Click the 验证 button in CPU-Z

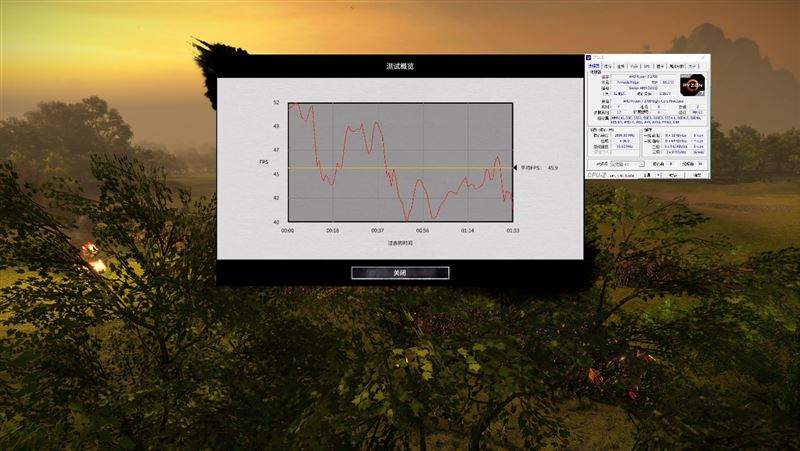[x=672, y=175]
